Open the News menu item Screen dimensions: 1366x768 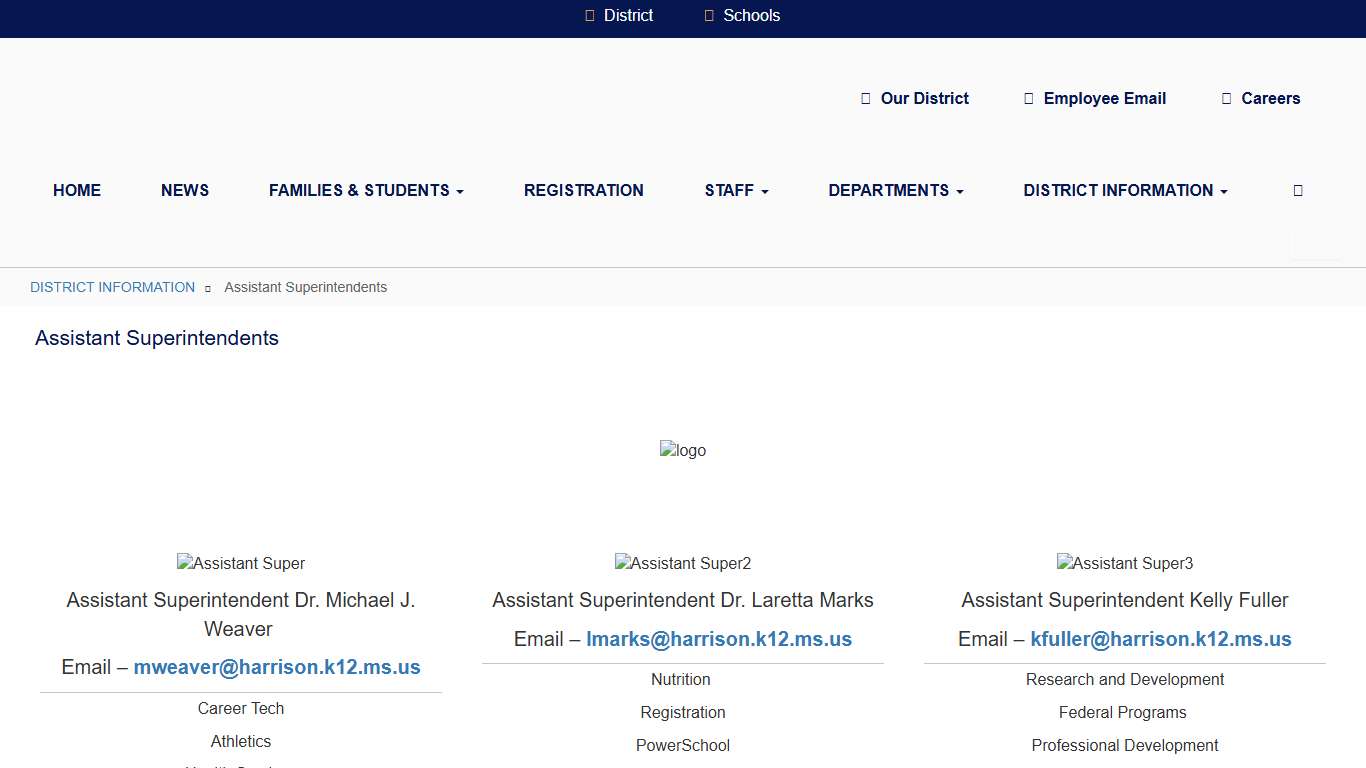(x=185, y=190)
